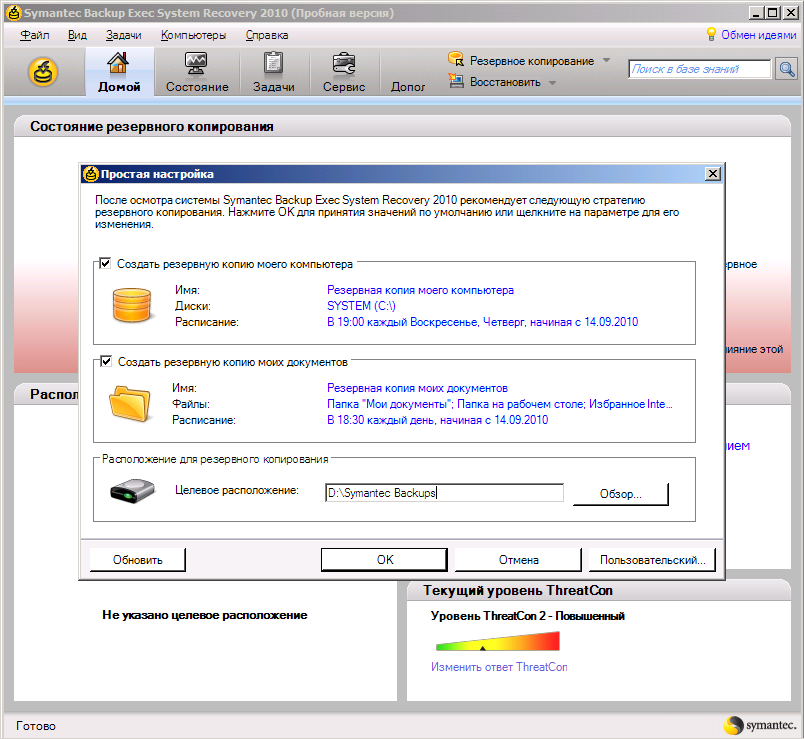Click the OK button
The image size is (804, 739).
pos(385,560)
